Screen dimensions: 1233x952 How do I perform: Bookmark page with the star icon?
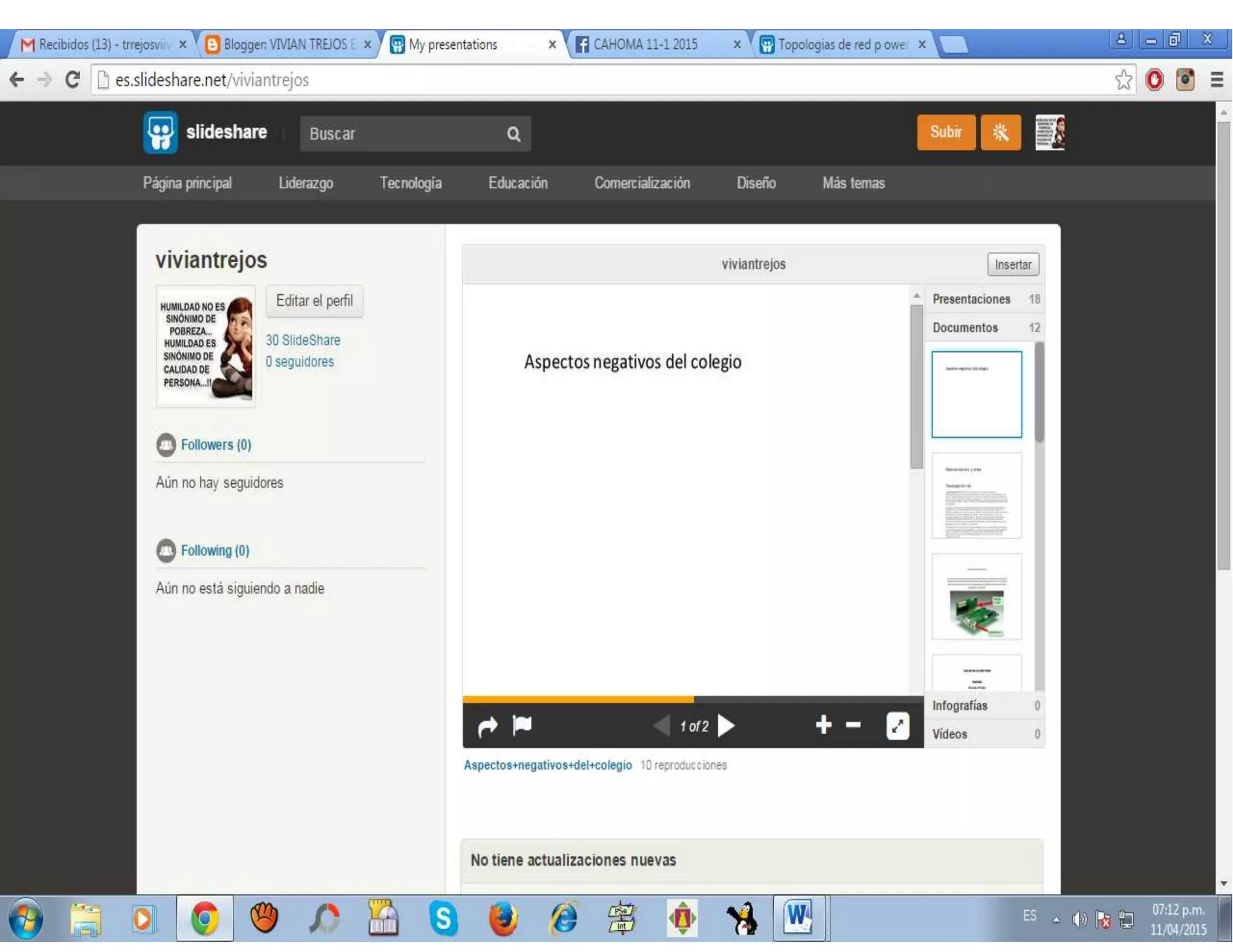point(1123,79)
